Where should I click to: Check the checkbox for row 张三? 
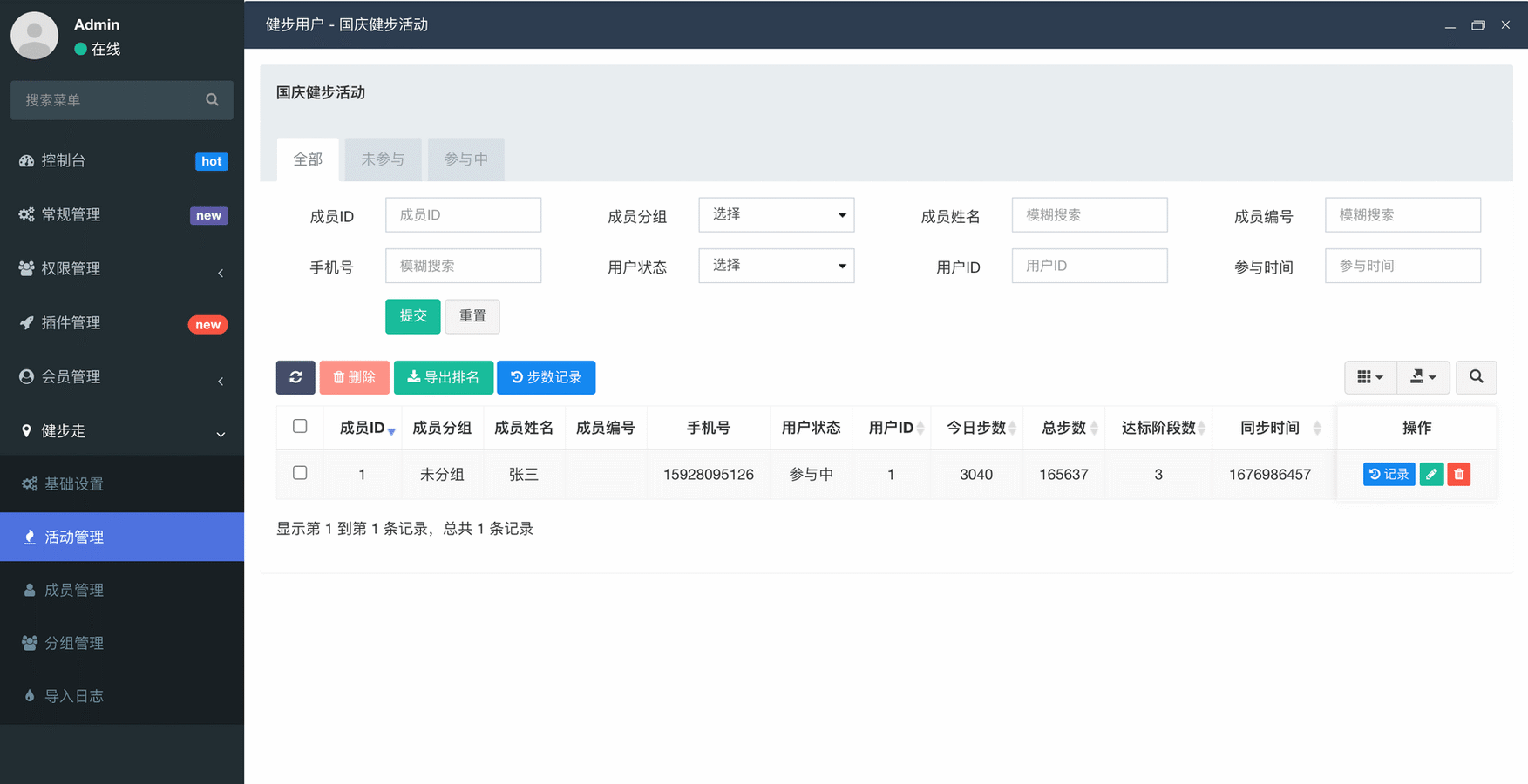point(300,473)
